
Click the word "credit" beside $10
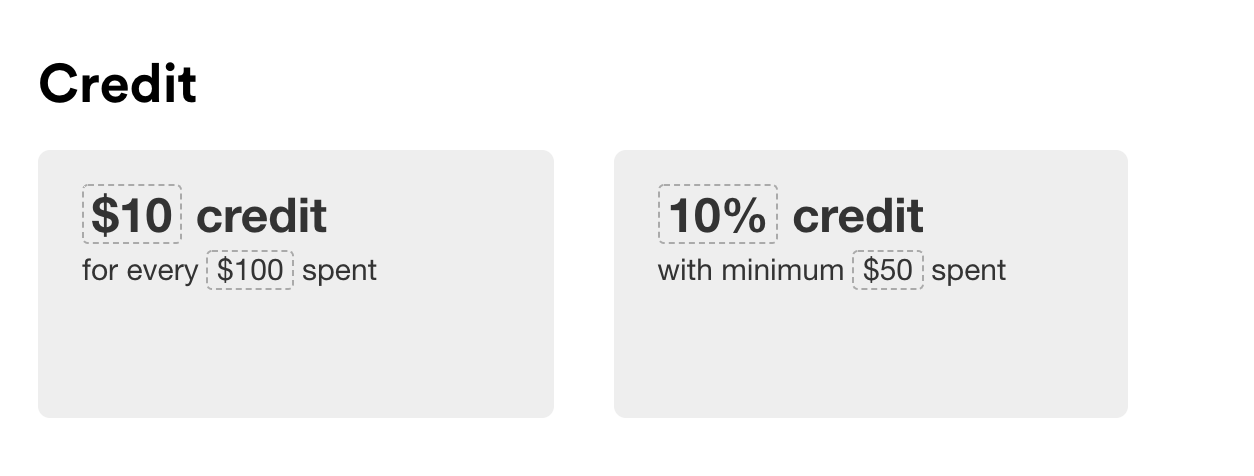262,216
